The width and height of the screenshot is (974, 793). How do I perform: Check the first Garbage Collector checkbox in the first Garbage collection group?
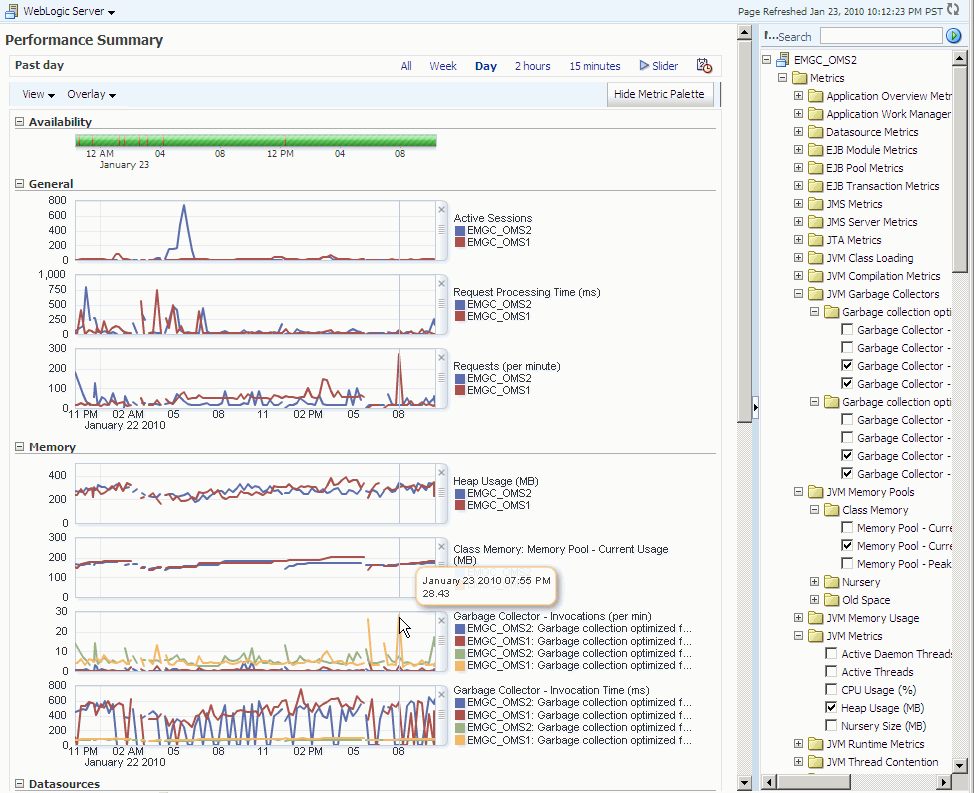[x=847, y=329]
